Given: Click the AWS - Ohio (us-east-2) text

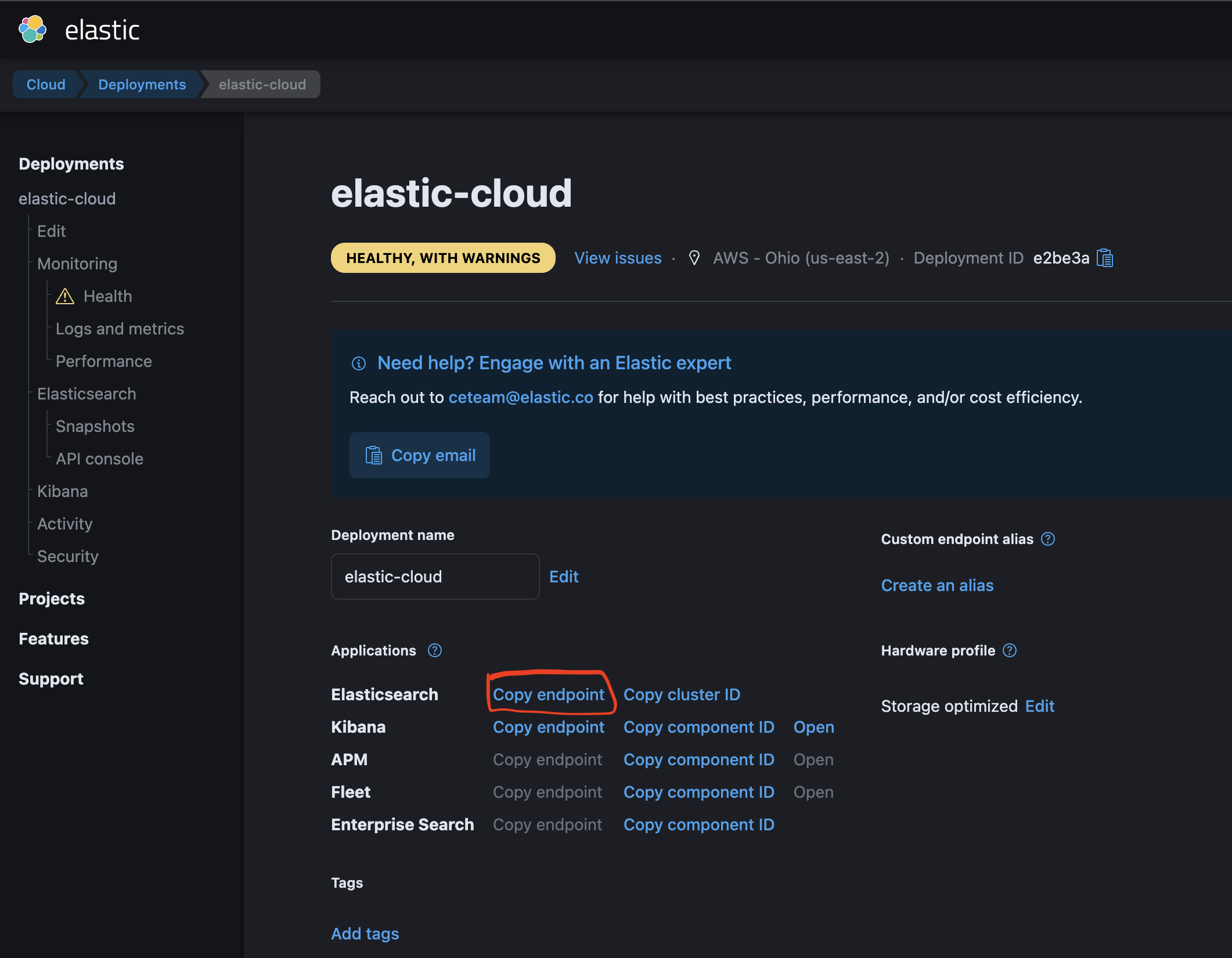Looking at the screenshot, I should [x=801, y=258].
